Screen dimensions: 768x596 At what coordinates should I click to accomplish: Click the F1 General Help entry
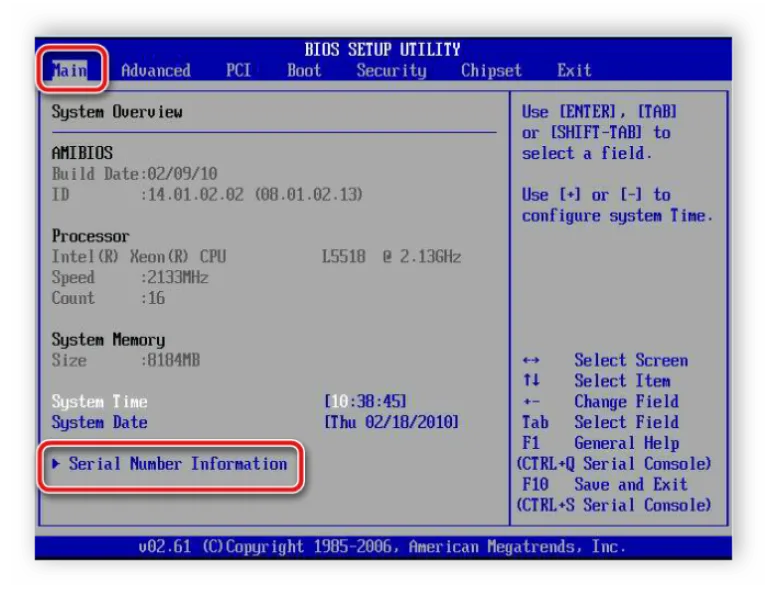pos(600,443)
